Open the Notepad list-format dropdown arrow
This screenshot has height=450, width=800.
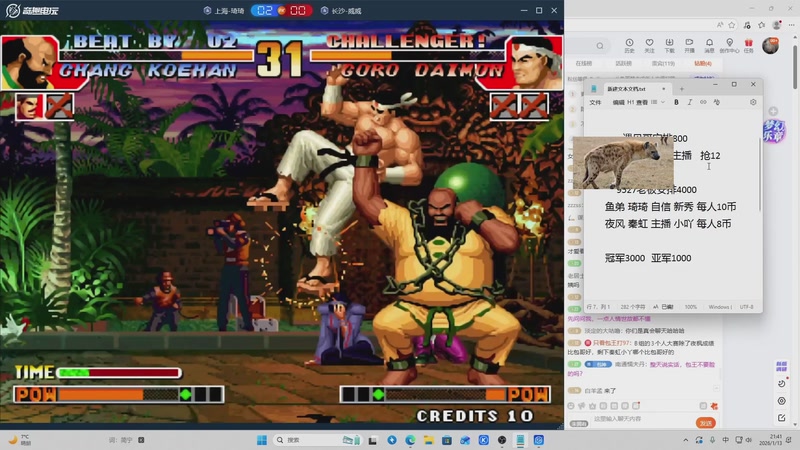(662, 102)
